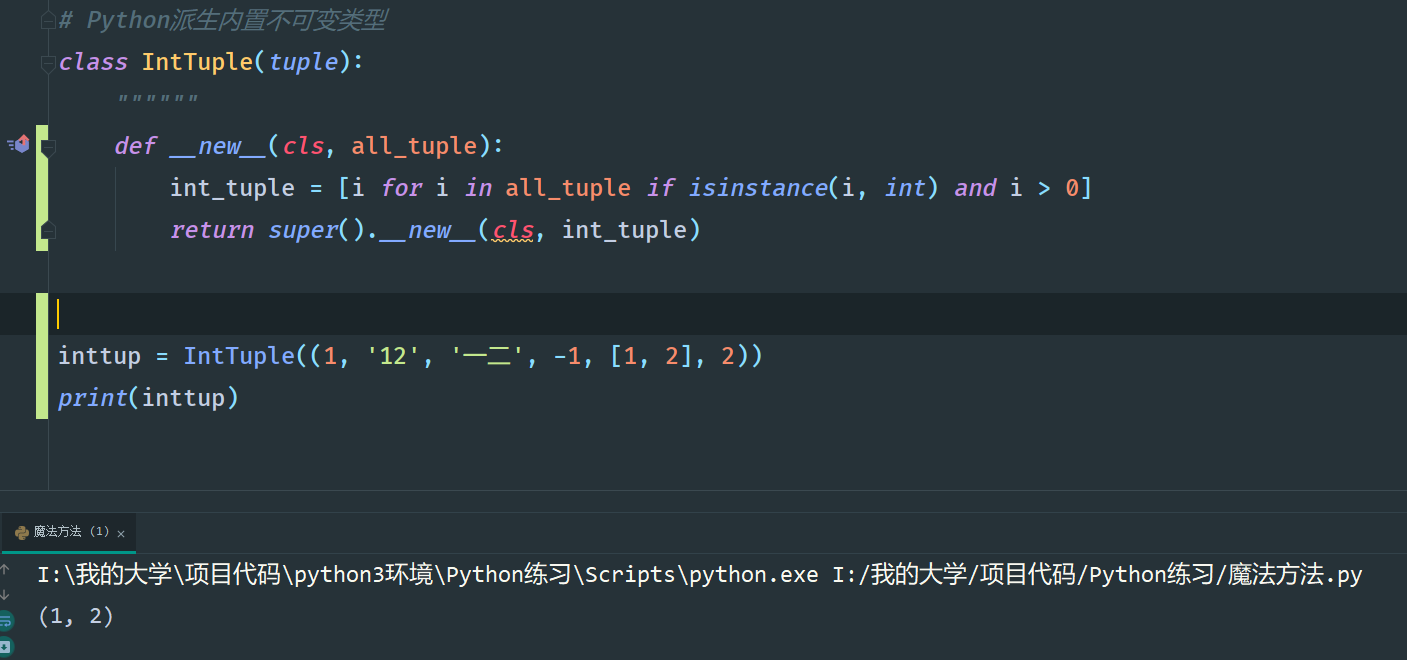Image resolution: width=1407 pixels, height=660 pixels.
Task: Toggle scroll to end of console output
Action: click(x=6, y=646)
